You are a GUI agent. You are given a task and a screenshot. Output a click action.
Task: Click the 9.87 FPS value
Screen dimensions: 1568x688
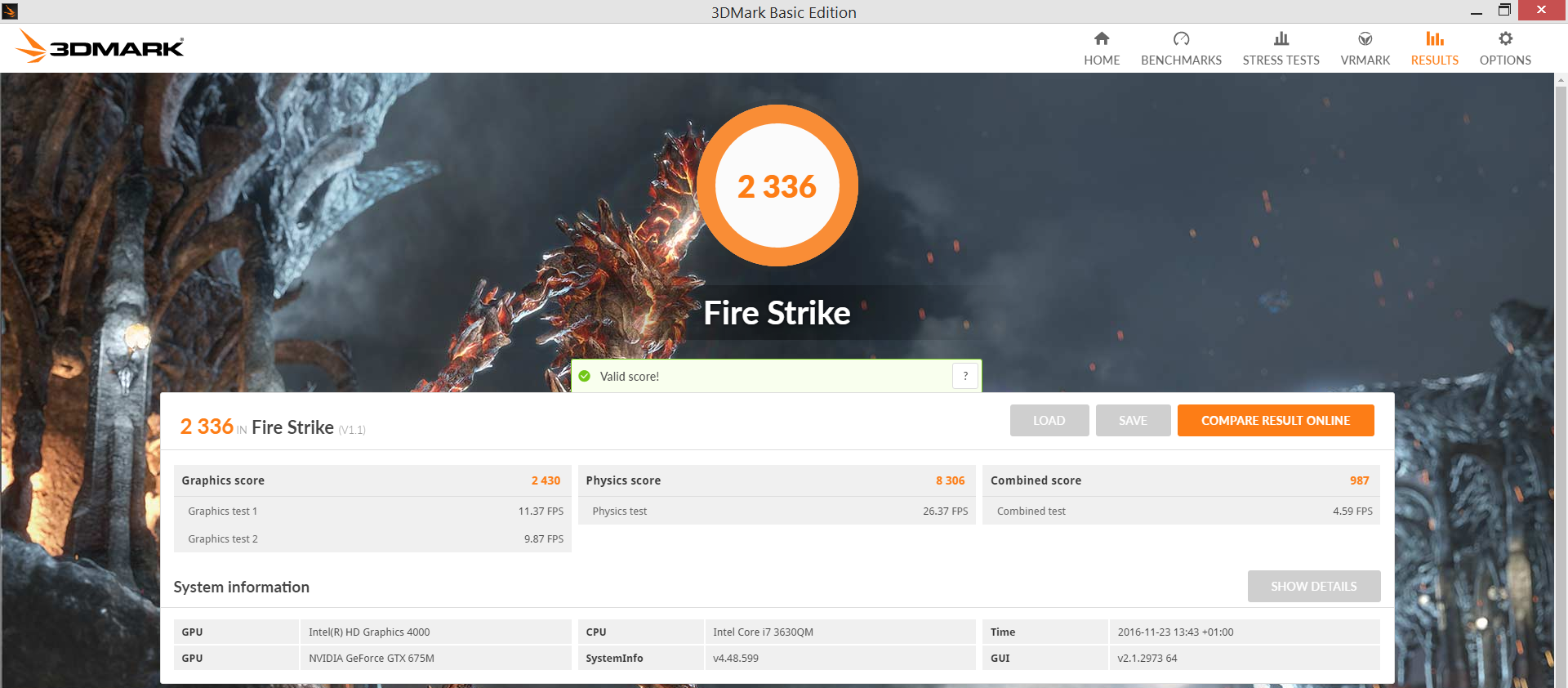[544, 539]
